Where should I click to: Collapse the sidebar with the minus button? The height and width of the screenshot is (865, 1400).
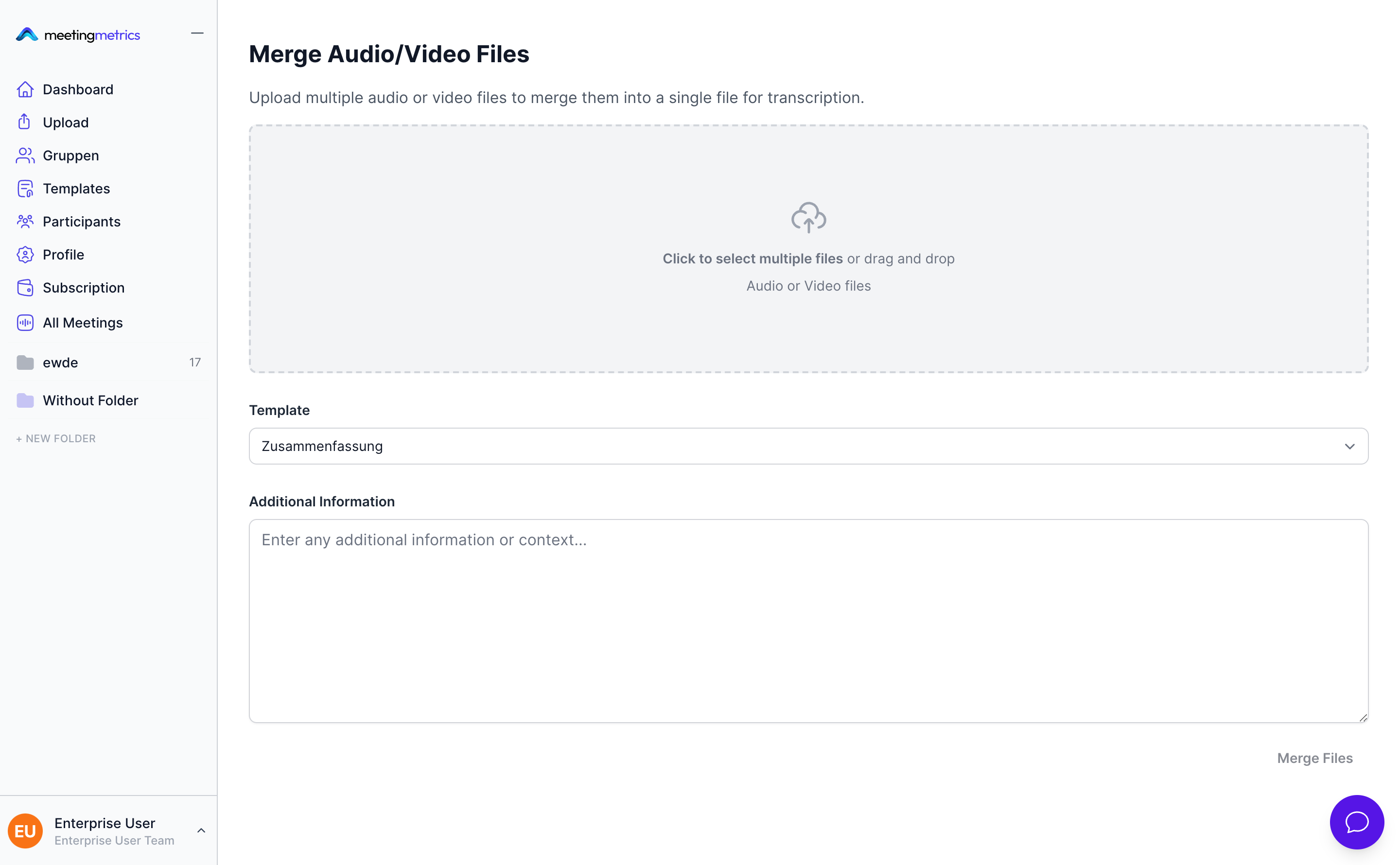click(197, 34)
